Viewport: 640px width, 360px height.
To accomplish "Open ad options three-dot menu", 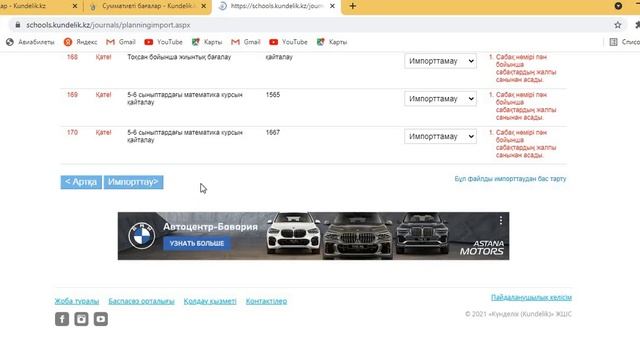I will click(500, 221).
